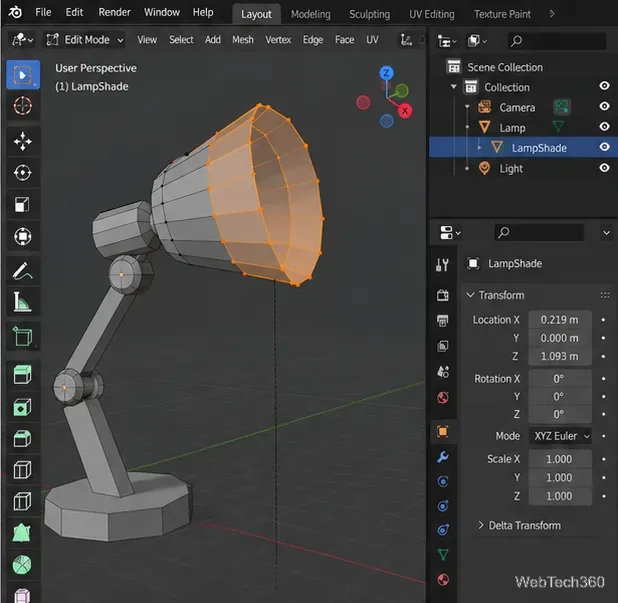Open the File menu
Image resolution: width=618 pixels, height=603 pixels.
[x=43, y=12]
